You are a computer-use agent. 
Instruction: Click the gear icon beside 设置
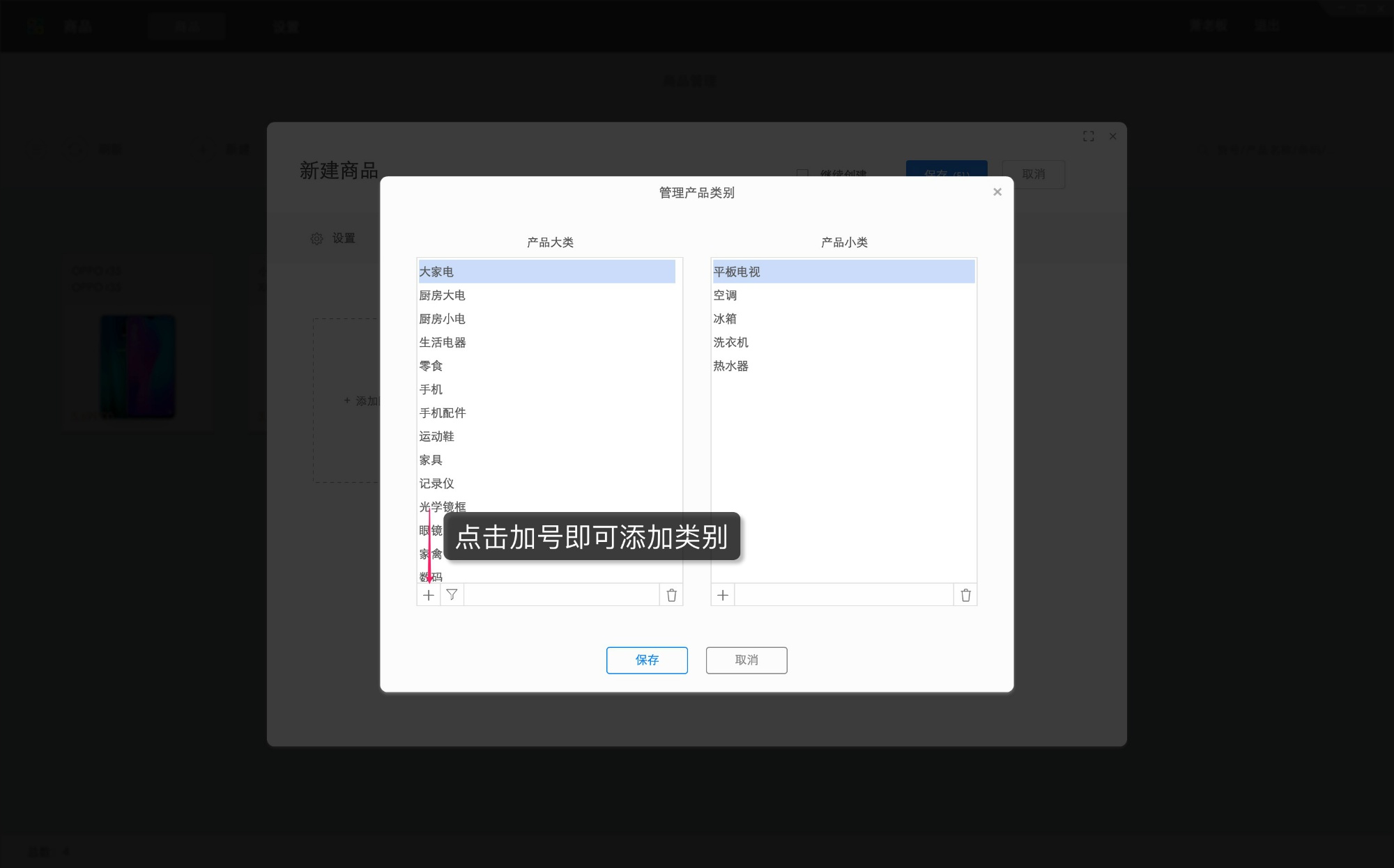click(316, 239)
